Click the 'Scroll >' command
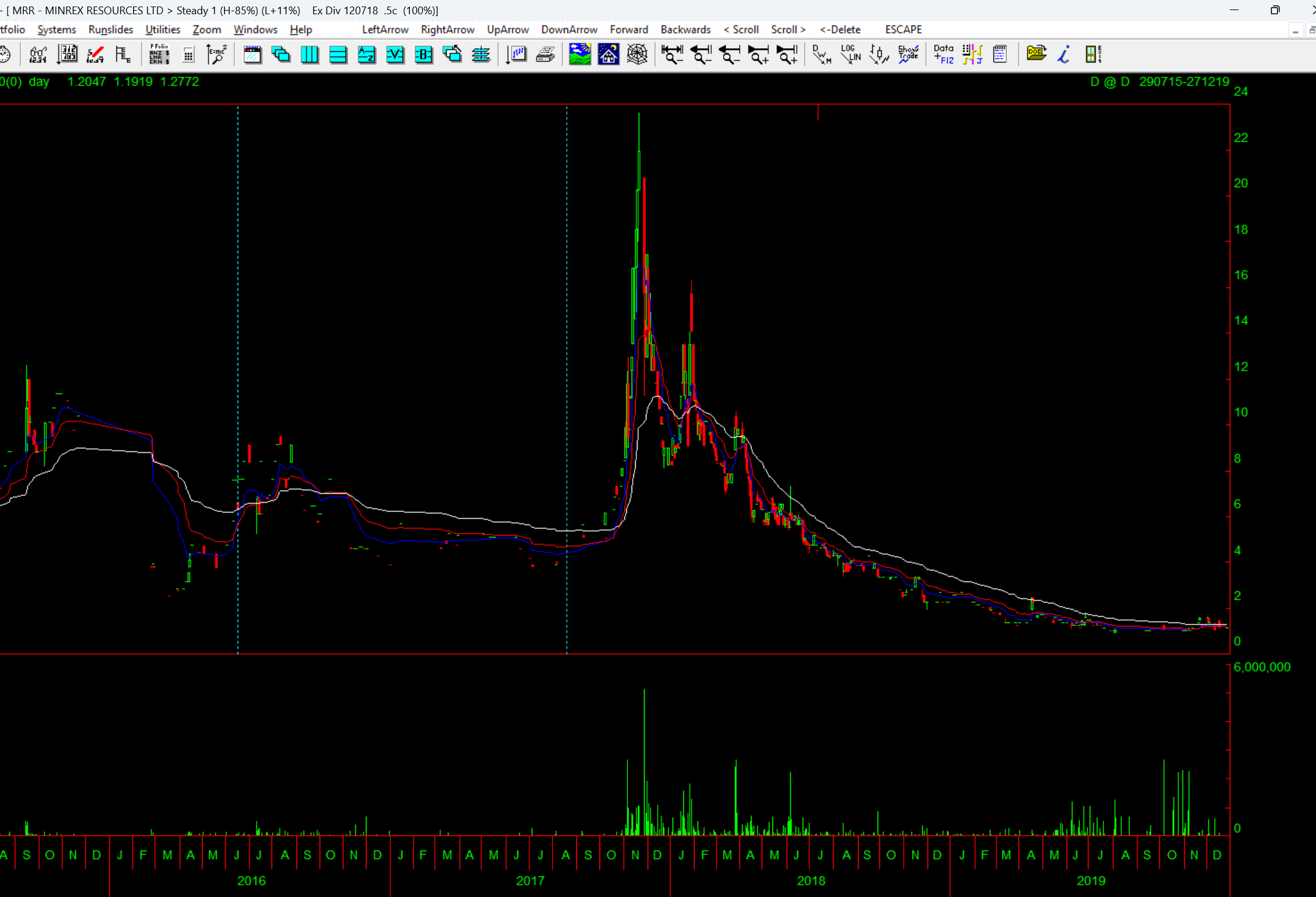This screenshot has height=897, width=1316. coord(788,30)
